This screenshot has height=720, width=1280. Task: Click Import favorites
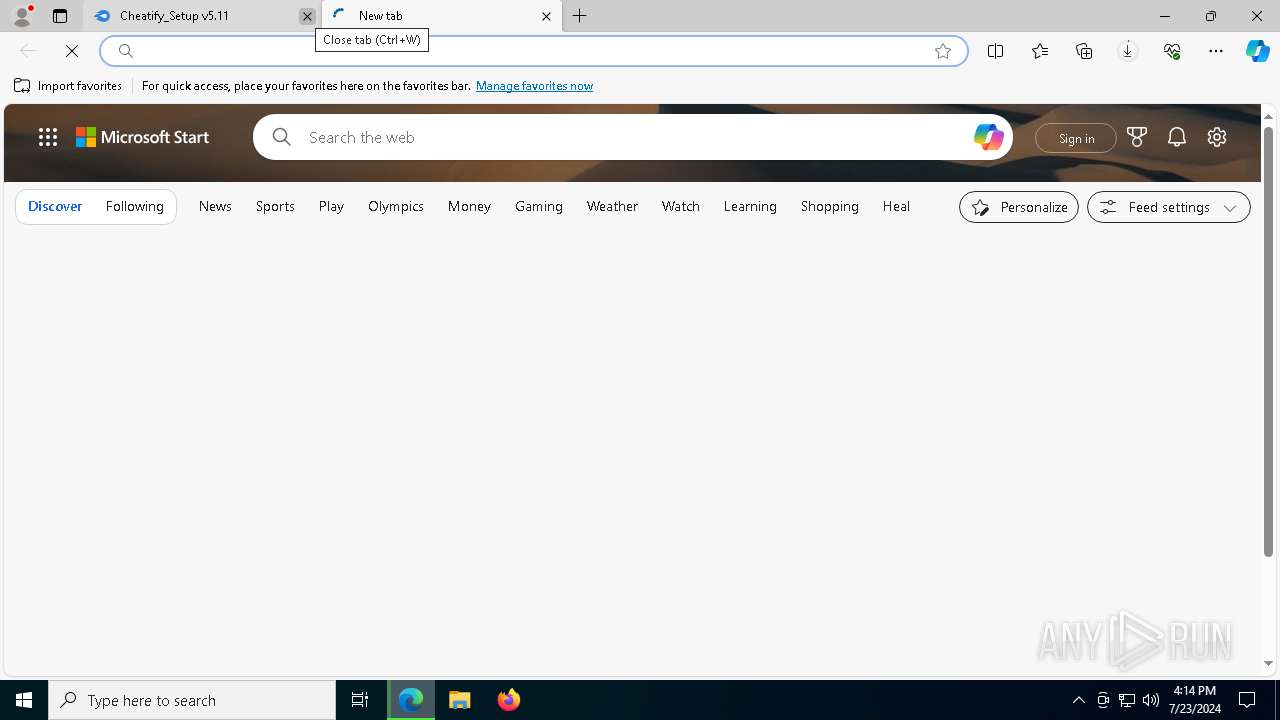tap(68, 86)
